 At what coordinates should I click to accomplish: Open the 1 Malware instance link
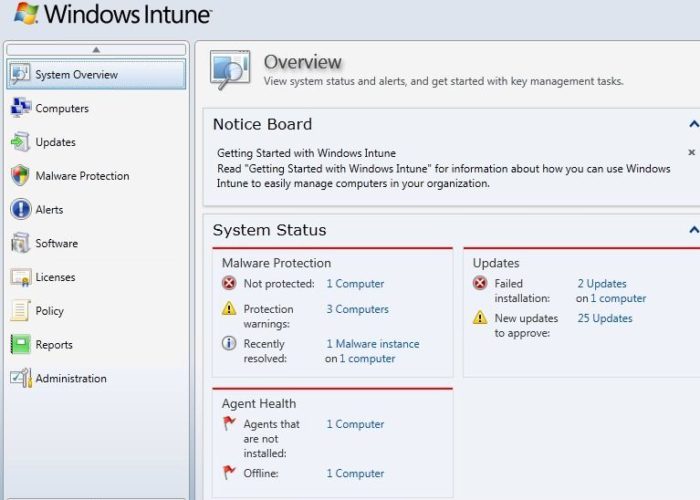click(x=373, y=344)
